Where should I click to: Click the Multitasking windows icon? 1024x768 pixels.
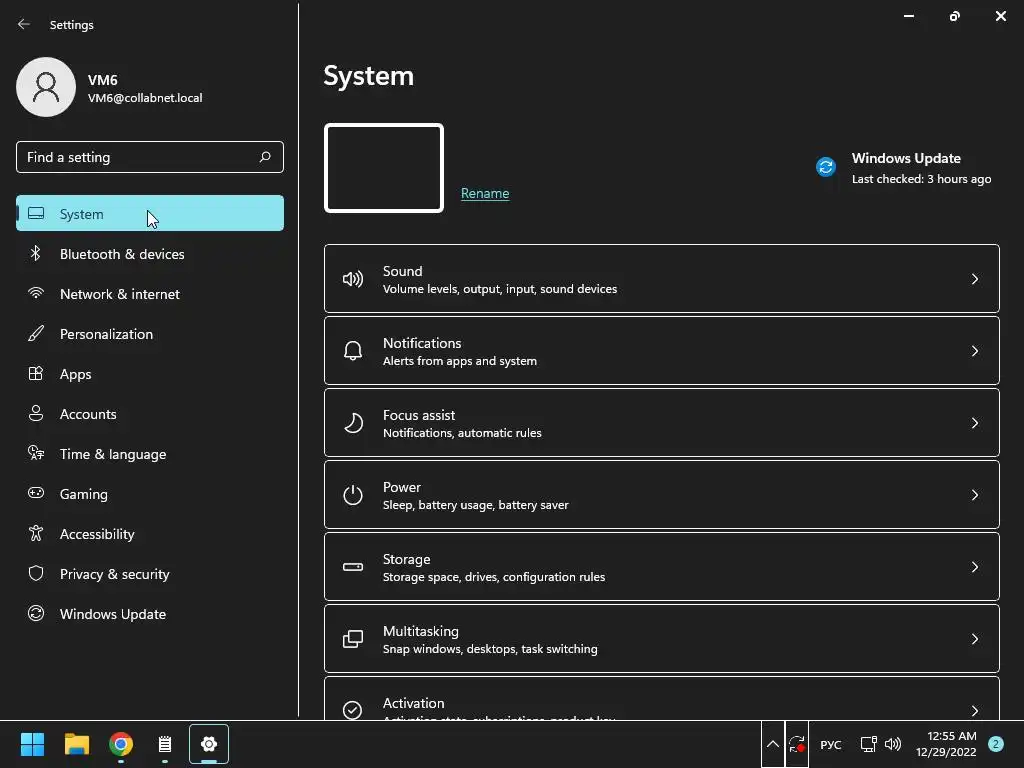tap(353, 639)
